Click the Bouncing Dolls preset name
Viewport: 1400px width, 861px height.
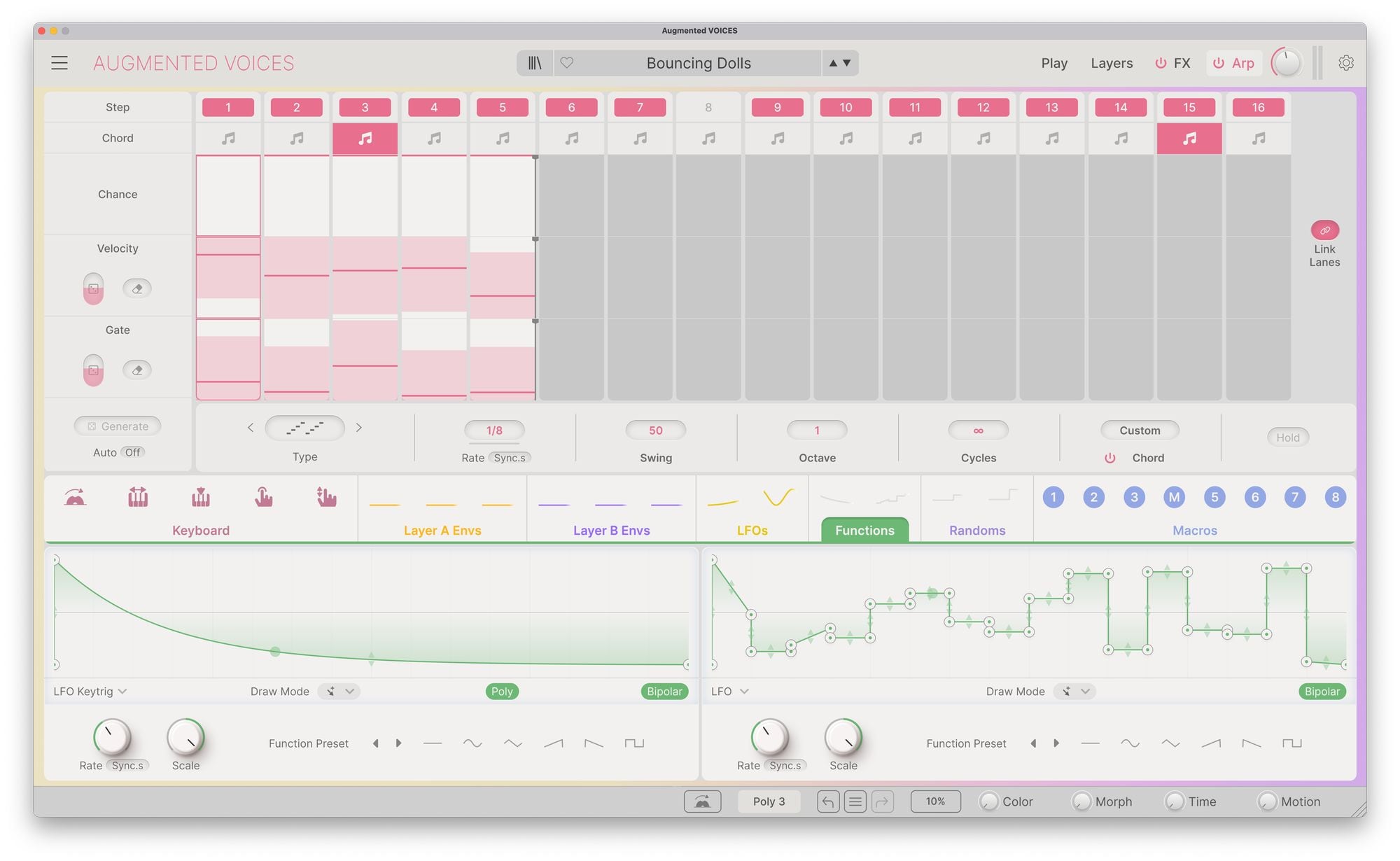coord(699,63)
